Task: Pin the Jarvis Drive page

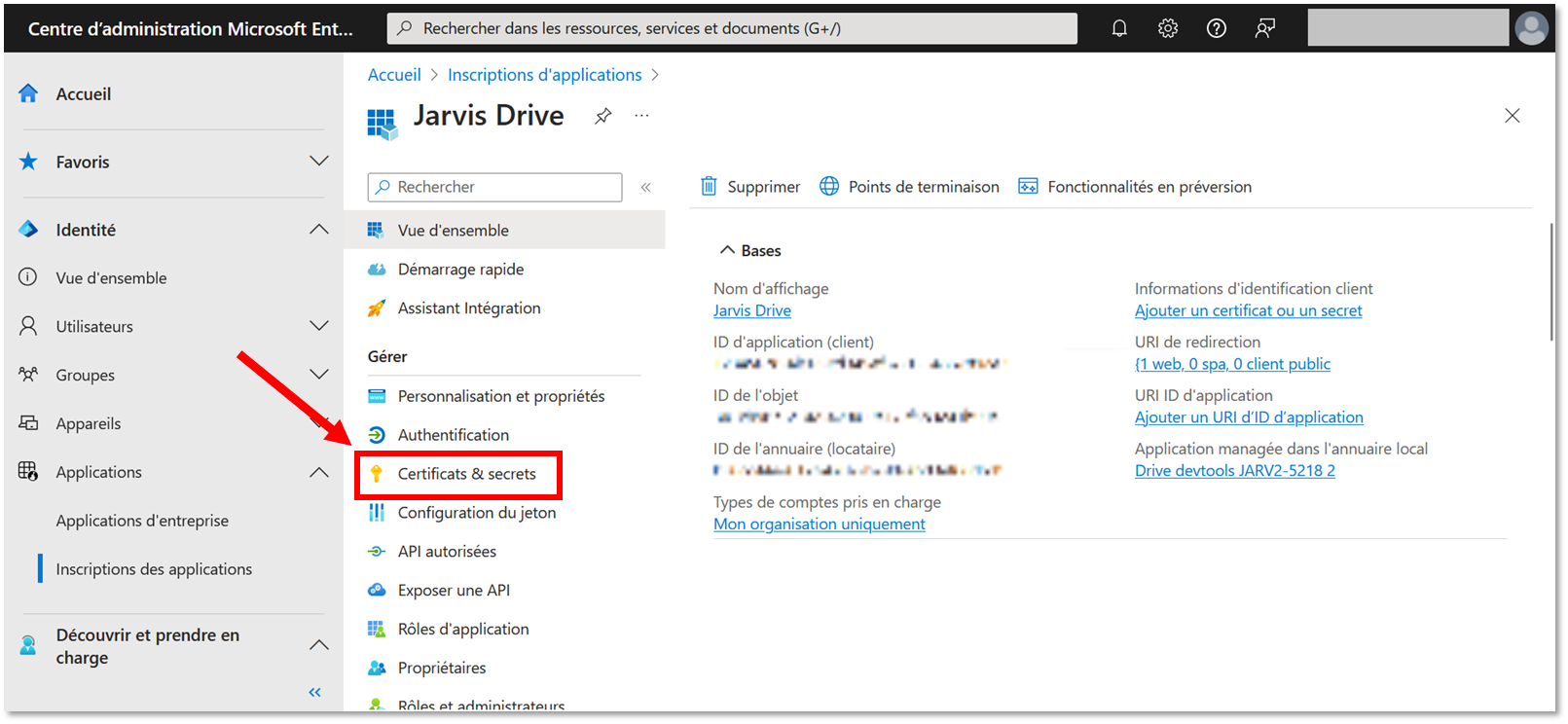Action: pos(603,116)
